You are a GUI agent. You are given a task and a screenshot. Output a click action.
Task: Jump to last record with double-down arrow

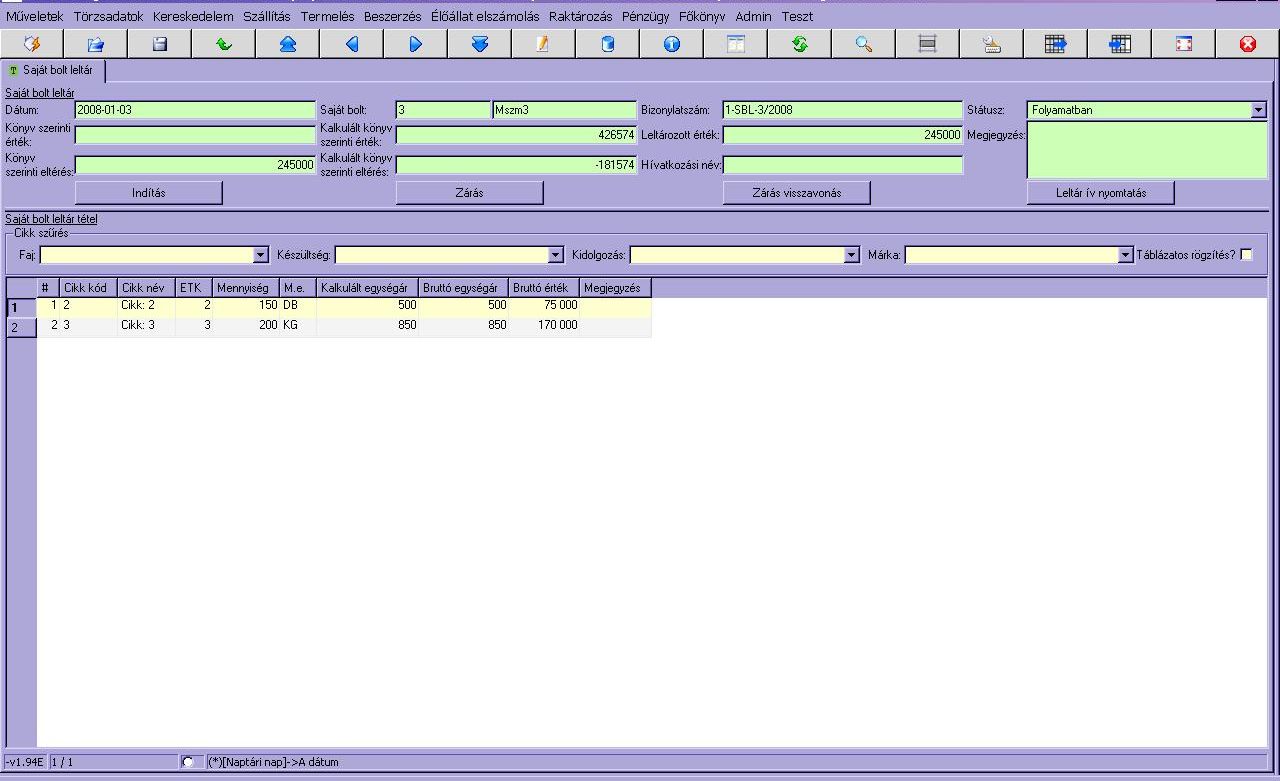(x=480, y=44)
